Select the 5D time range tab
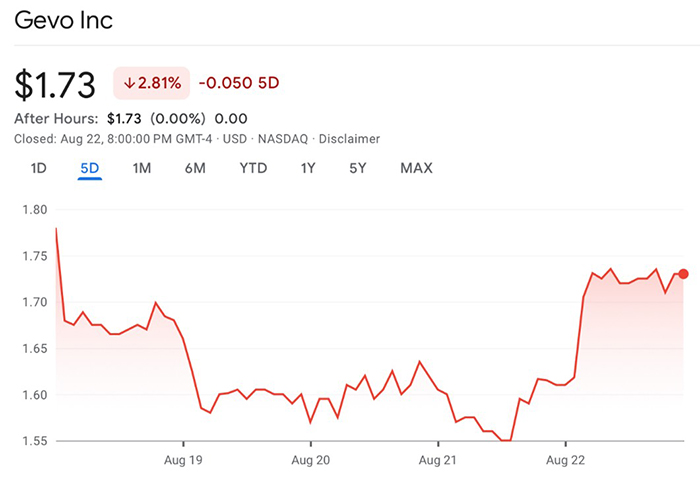Screen dimensions: 700x487 [90, 168]
